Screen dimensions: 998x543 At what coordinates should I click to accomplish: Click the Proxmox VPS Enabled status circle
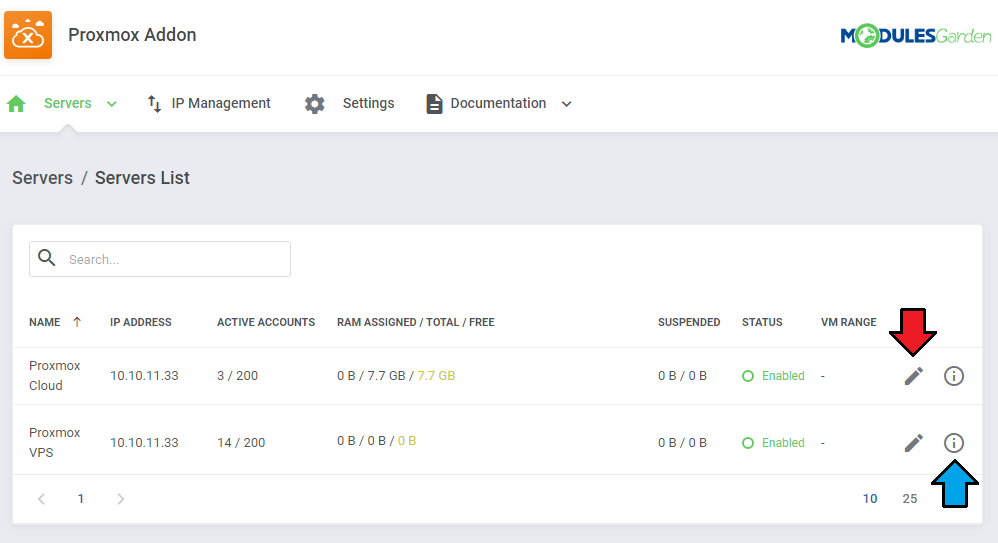point(748,443)
